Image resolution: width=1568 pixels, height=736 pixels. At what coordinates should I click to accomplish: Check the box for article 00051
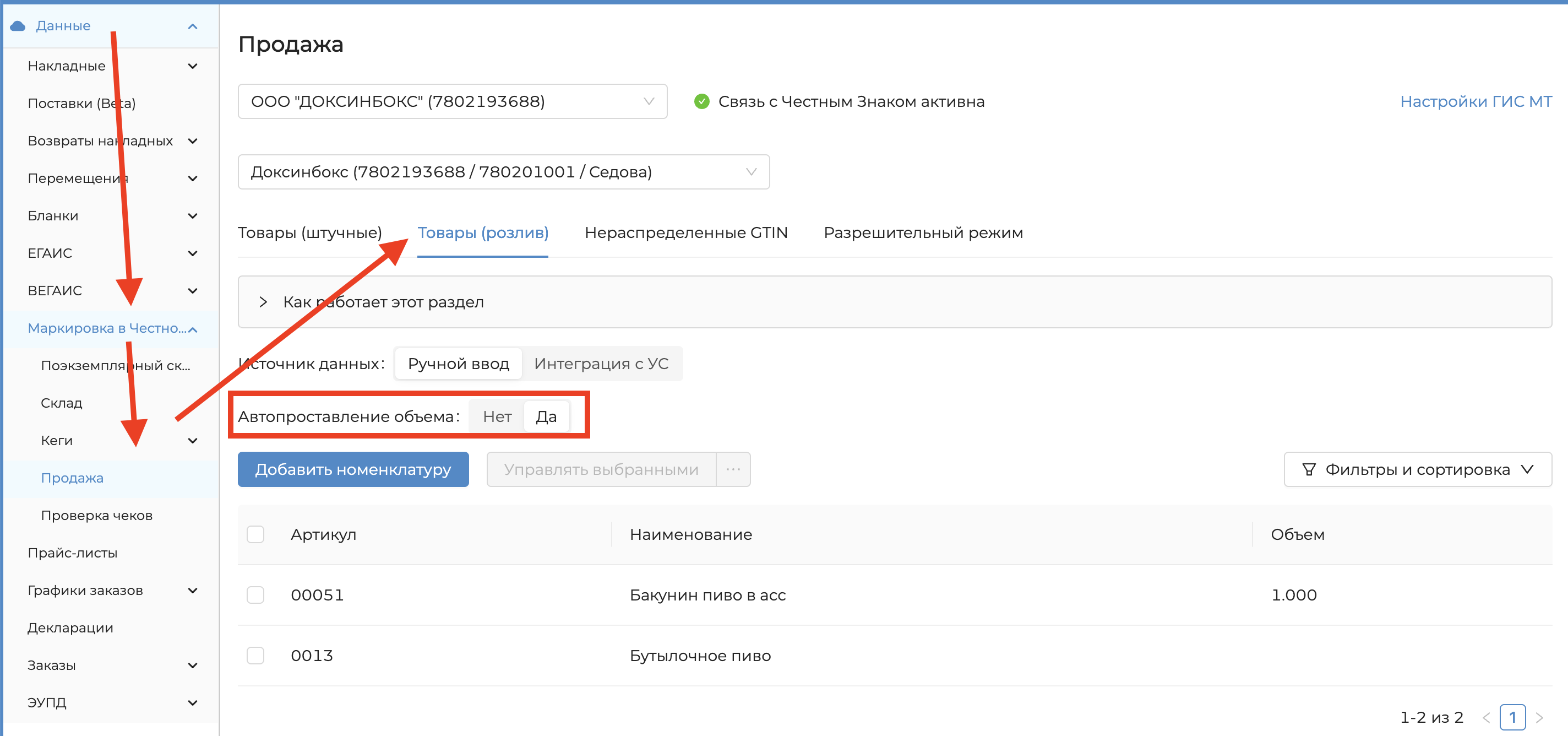[x=255, y=594]
